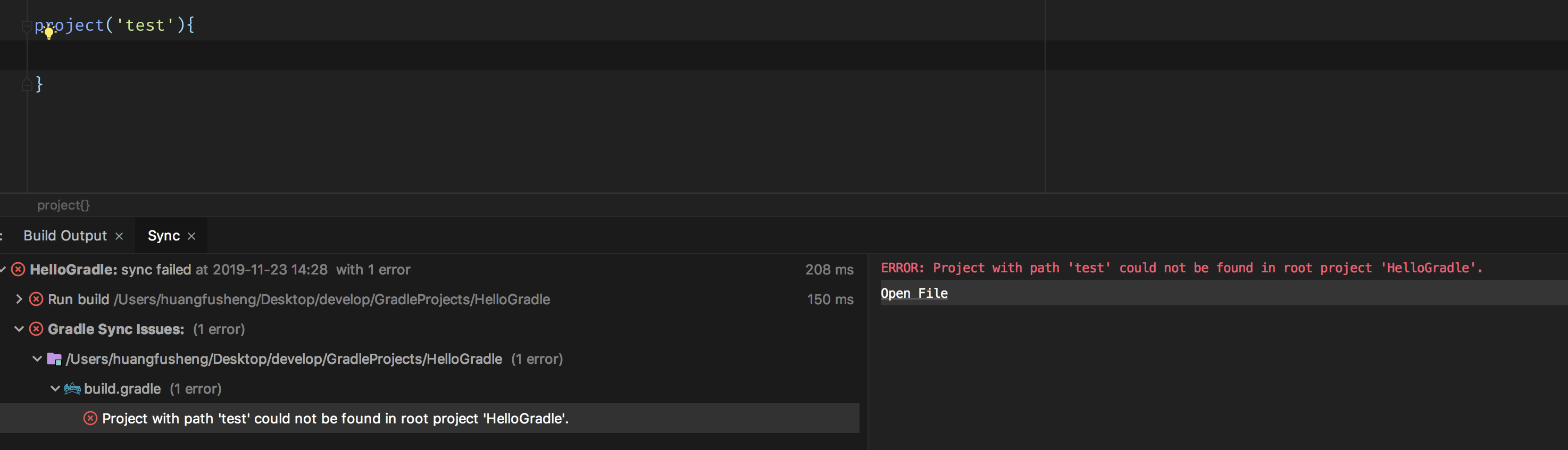The image size is (1568, 450).
Task: Expand the Run build node
Action: pos(19,299)
